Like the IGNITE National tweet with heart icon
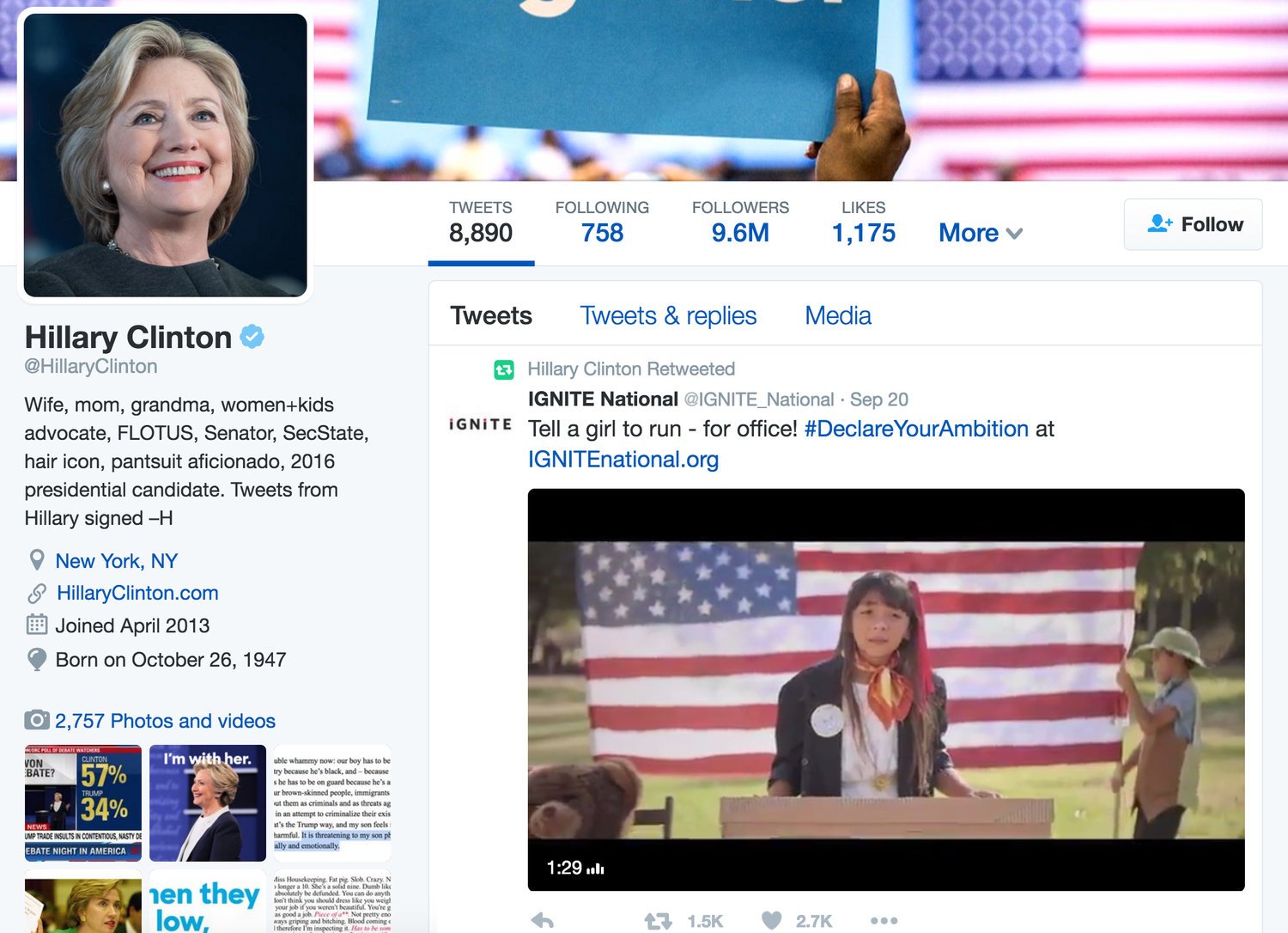The image size is (1288, 933). (x=772, y=921)
